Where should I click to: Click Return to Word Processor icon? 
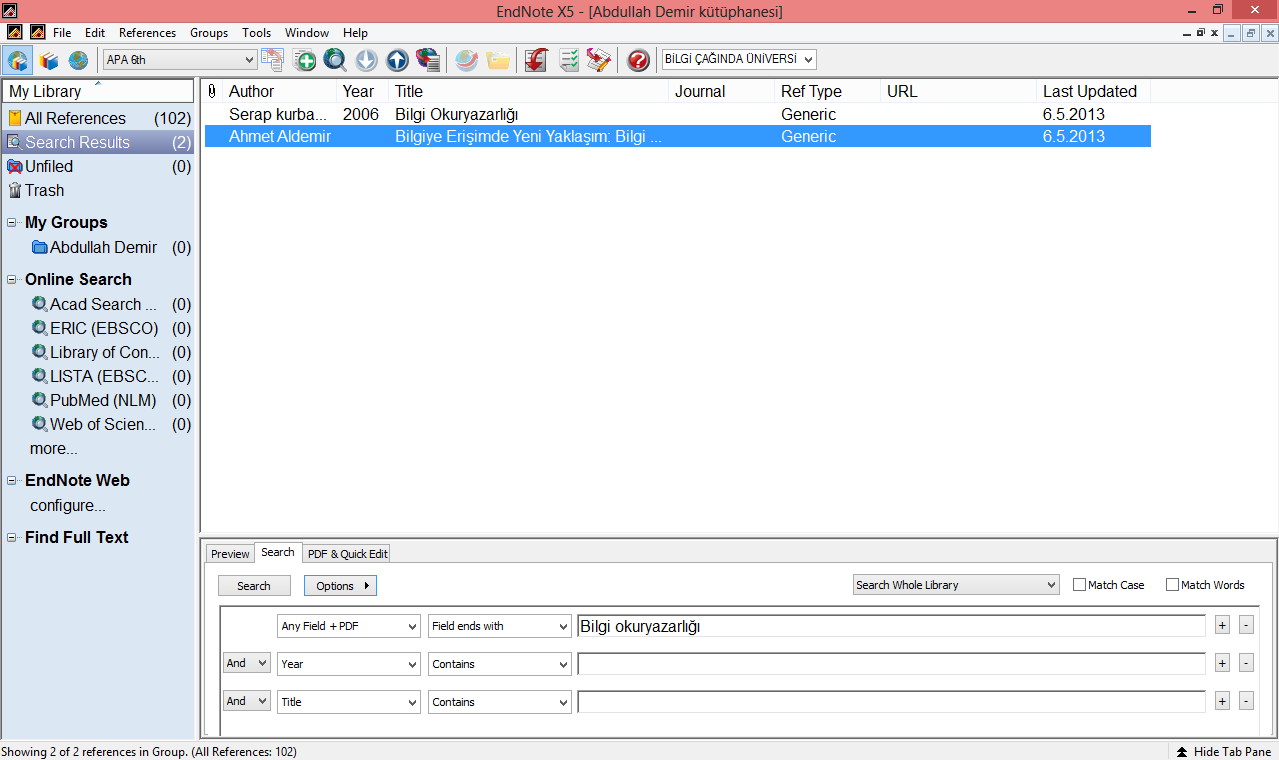pyautogui.click(x=598, y=60)
